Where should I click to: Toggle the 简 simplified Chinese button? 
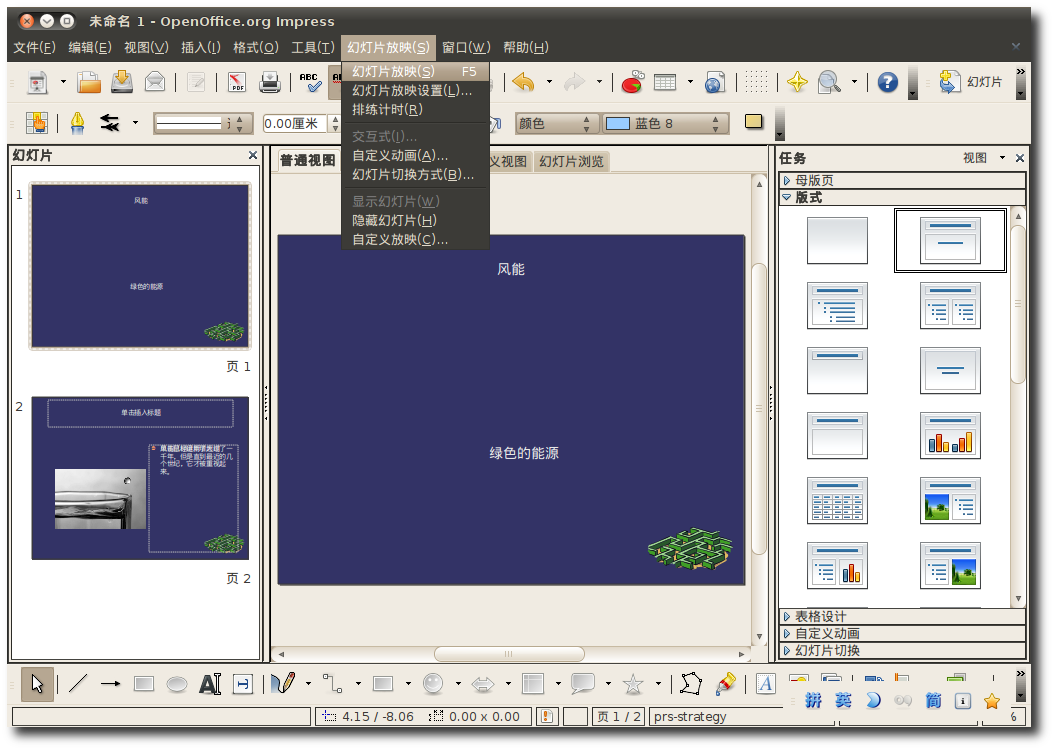(933, 701)
